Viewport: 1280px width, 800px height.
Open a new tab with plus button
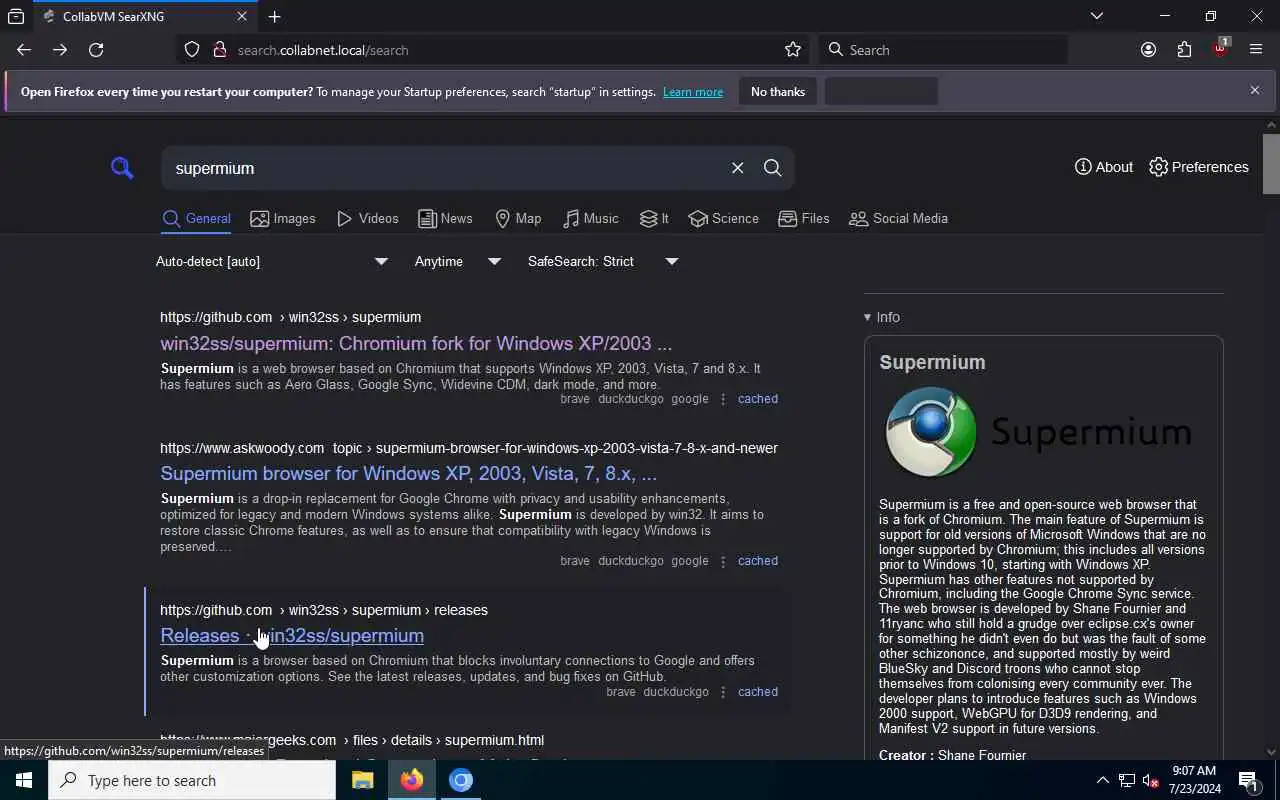[274, 16]
